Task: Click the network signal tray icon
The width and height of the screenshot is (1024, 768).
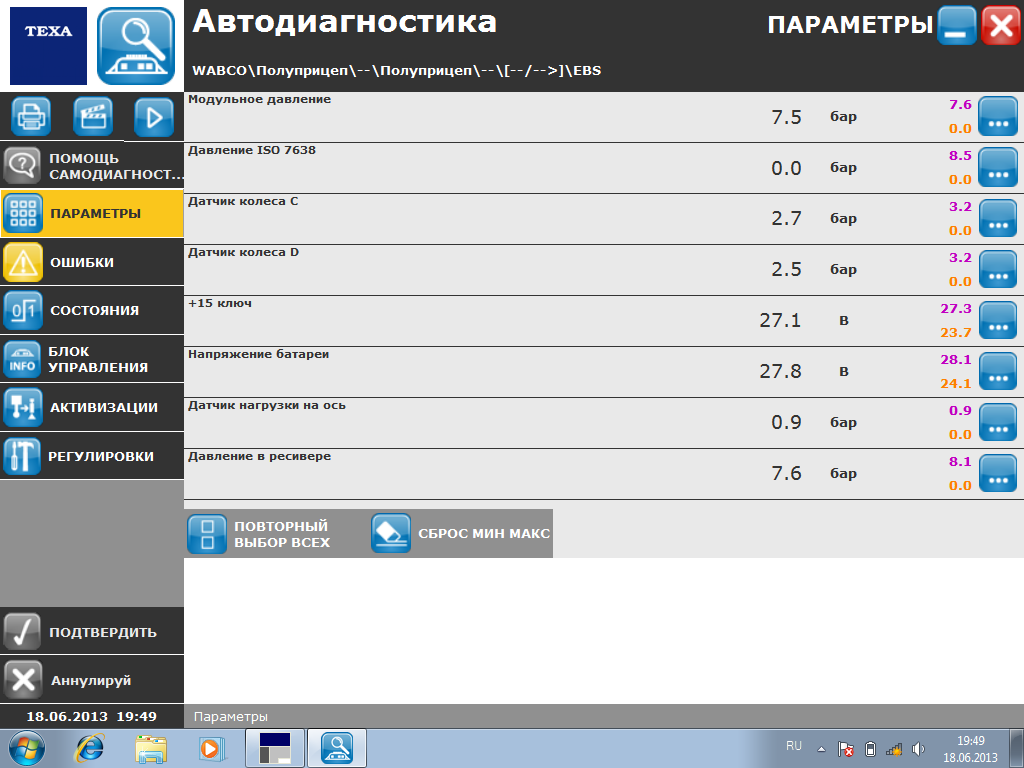Action: (x=894, y=749)
